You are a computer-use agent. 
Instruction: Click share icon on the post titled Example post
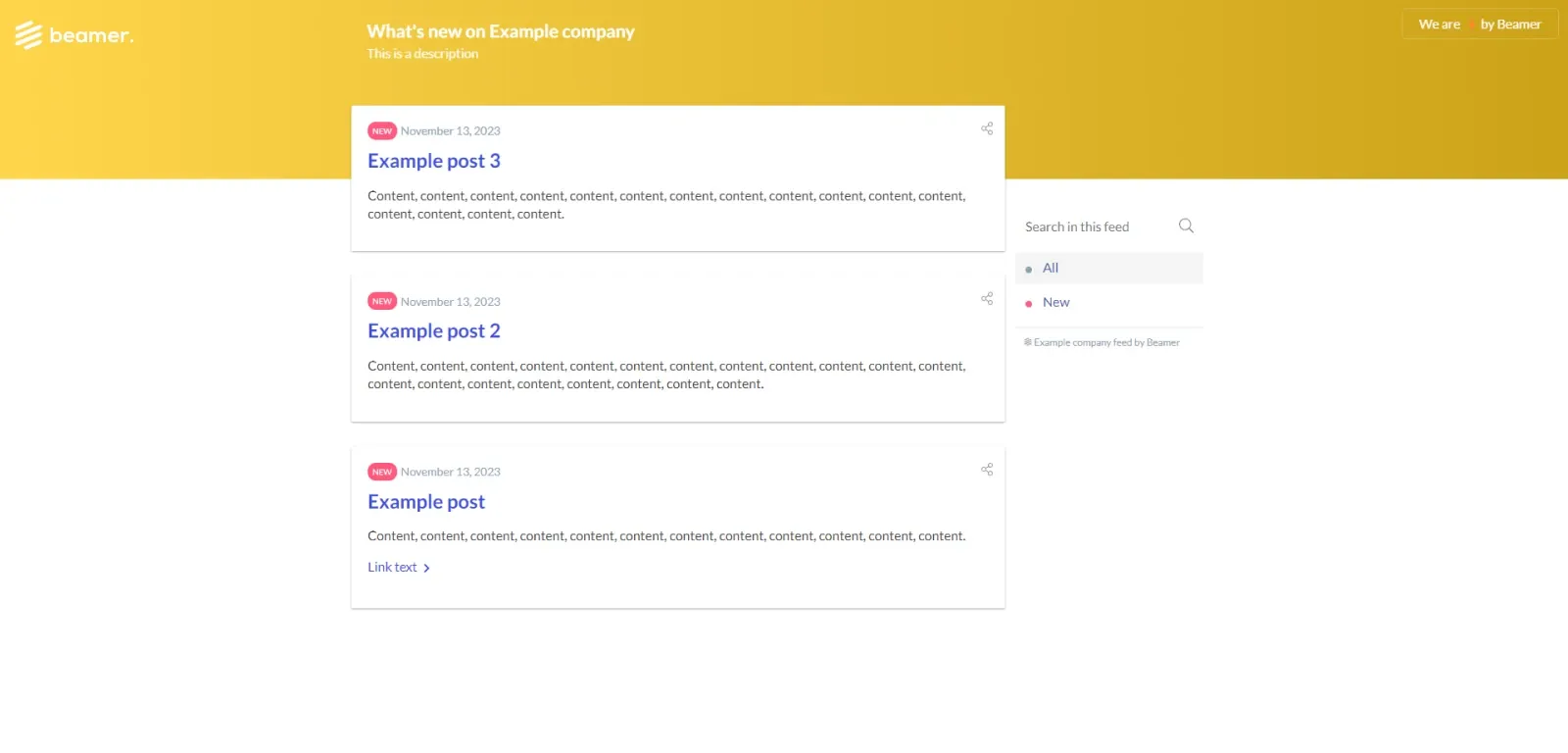[987, 470]
